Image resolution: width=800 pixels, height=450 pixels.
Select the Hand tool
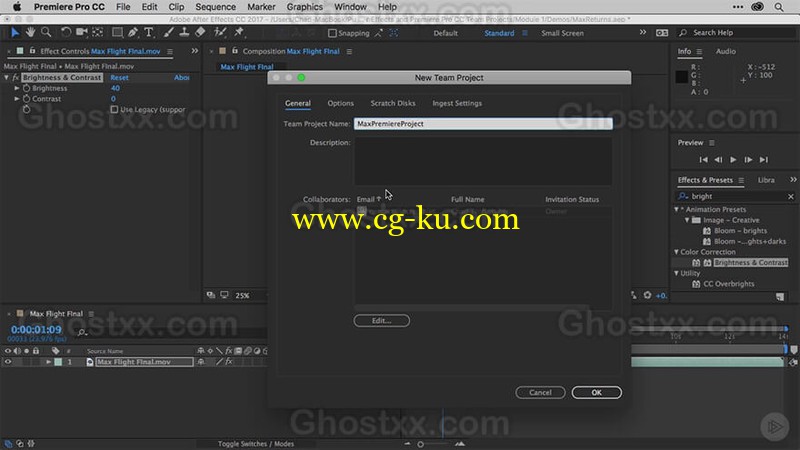(x=31, y=33)
